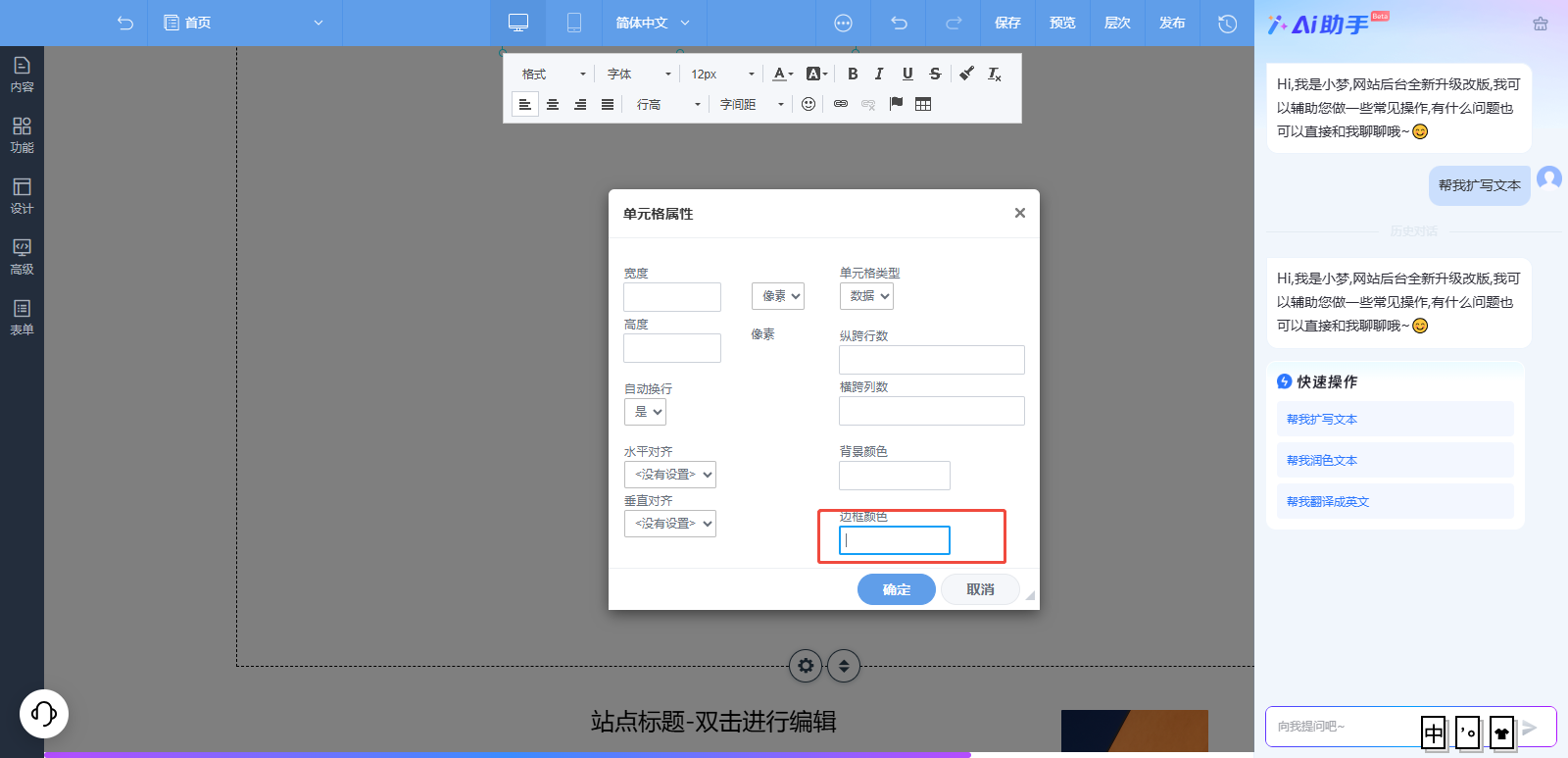The image size is (1568, 758).
Task: Click the 宽度 input field
Action: 672,297
